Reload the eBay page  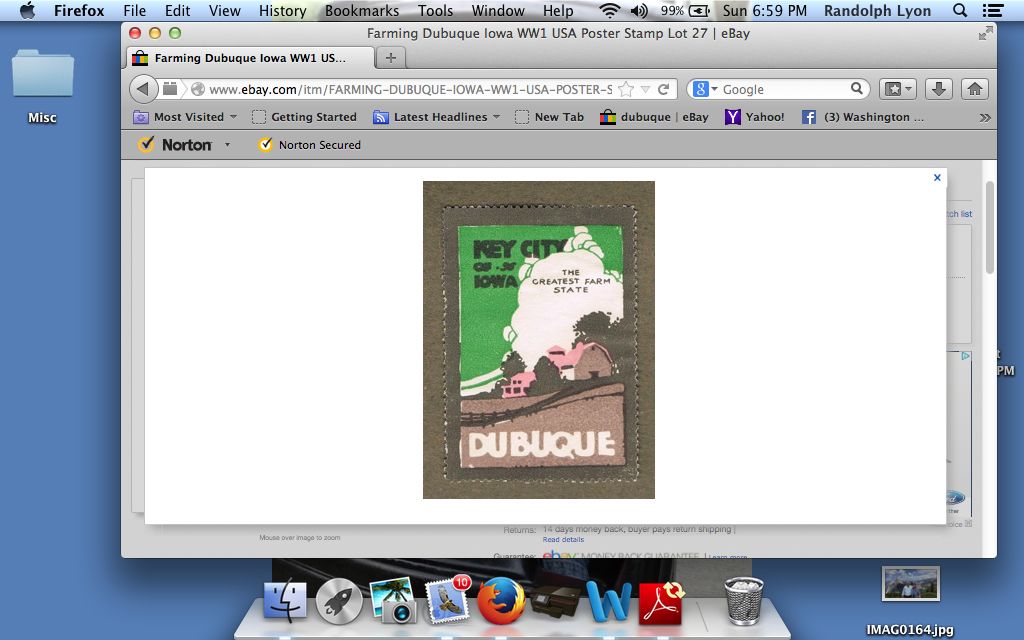[663, 89]
